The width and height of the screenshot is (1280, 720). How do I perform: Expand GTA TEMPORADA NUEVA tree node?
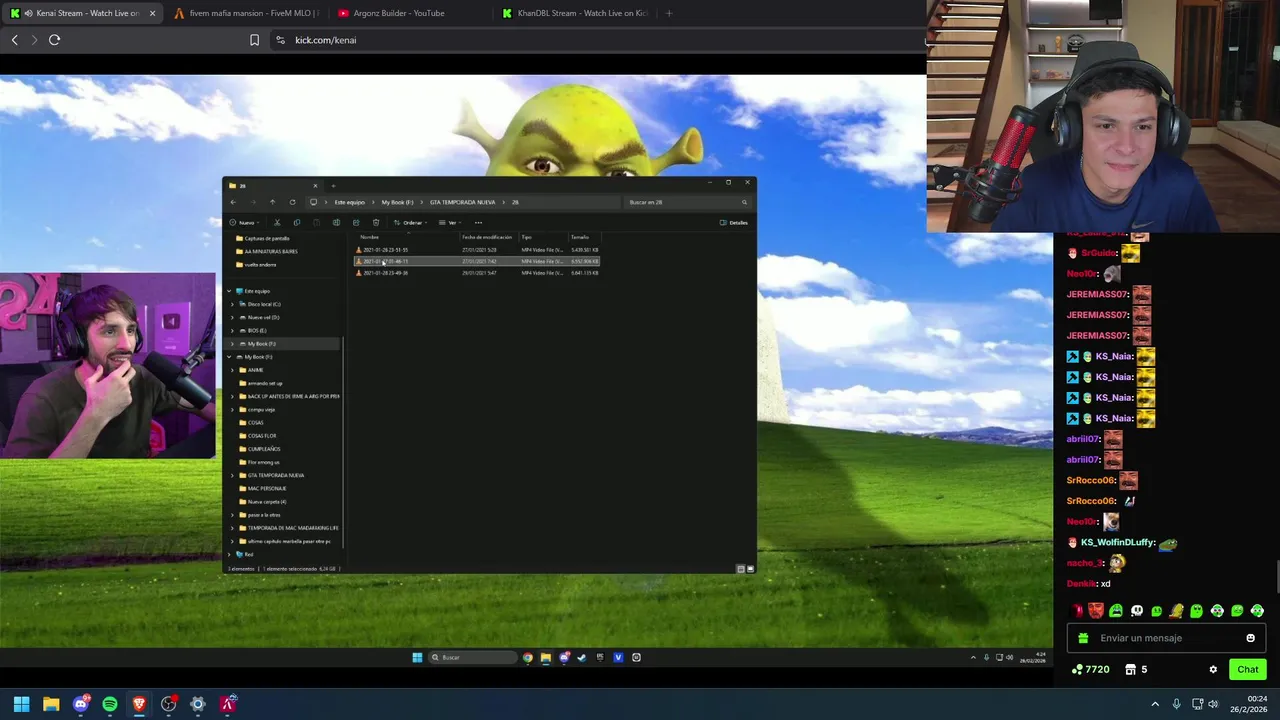pos(232,475)
